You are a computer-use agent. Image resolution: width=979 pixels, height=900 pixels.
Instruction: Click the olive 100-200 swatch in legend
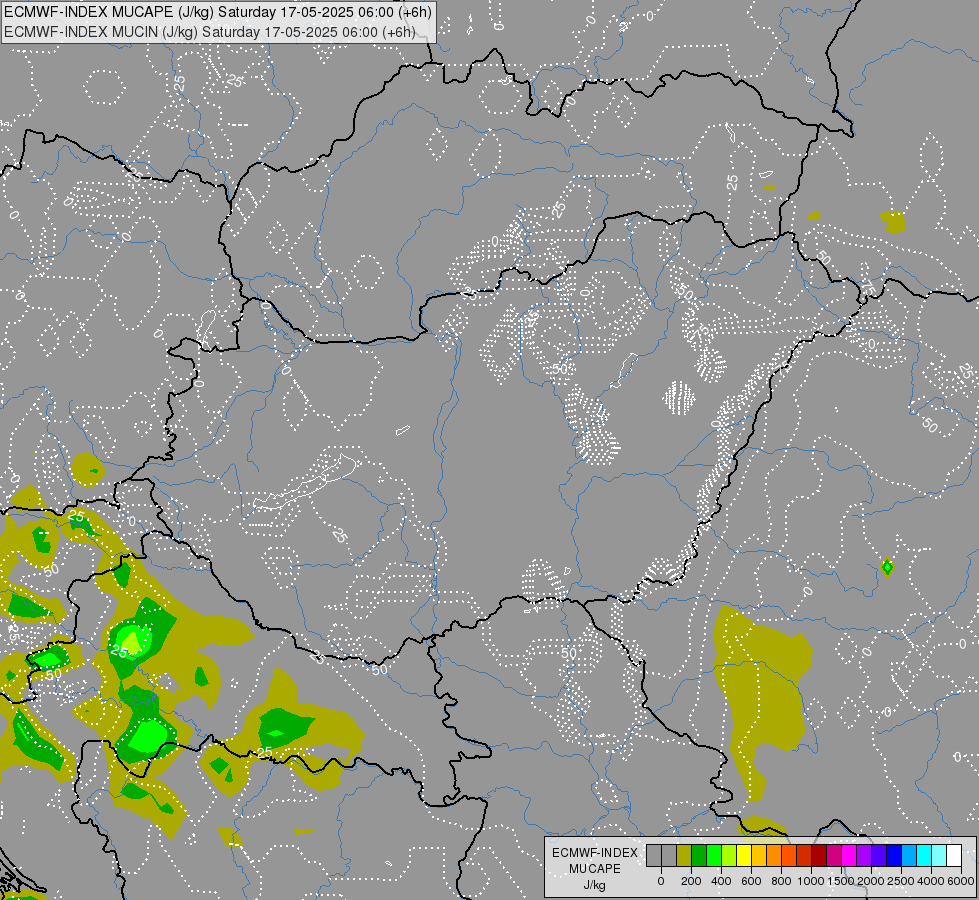(x=684, y=856)
